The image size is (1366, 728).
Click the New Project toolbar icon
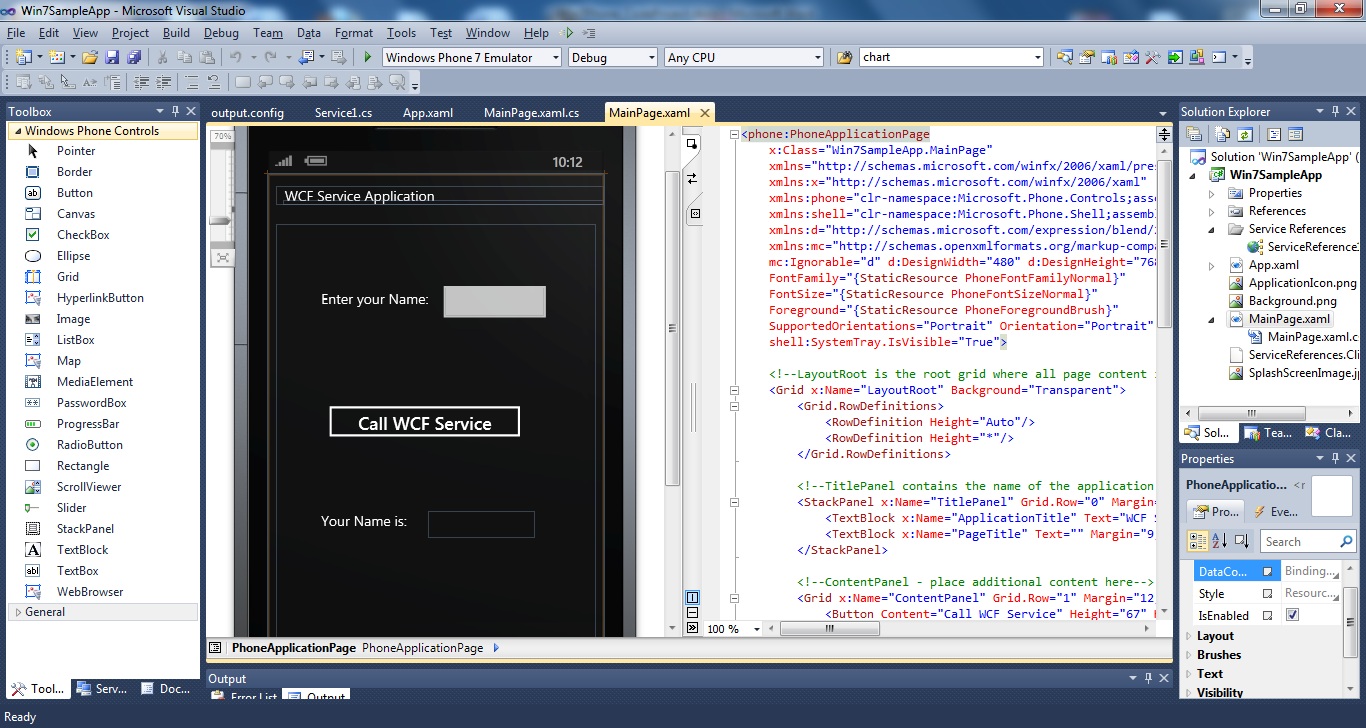23,57
